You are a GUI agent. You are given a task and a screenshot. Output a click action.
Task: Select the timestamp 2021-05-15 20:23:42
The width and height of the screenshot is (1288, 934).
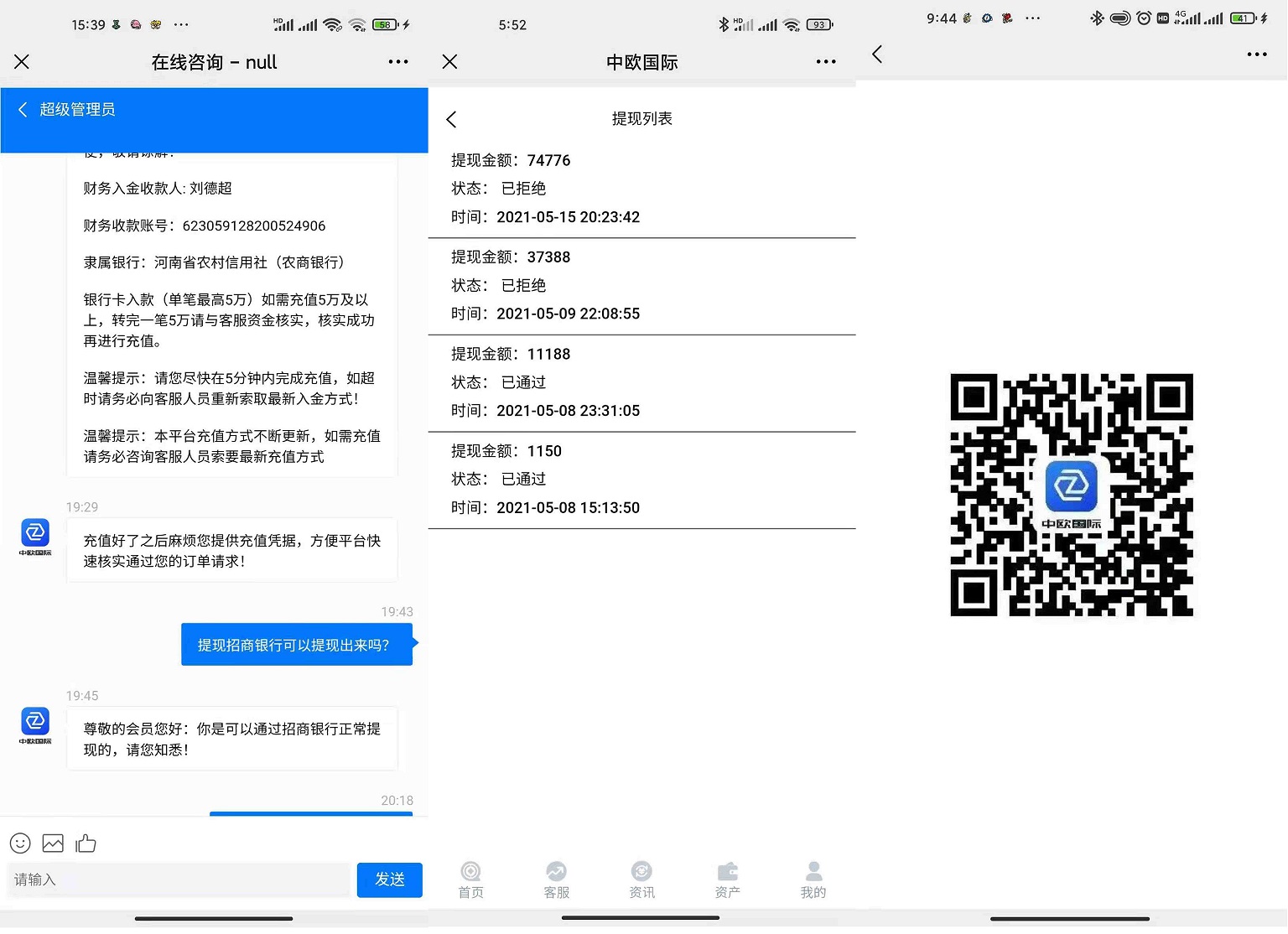568,217
